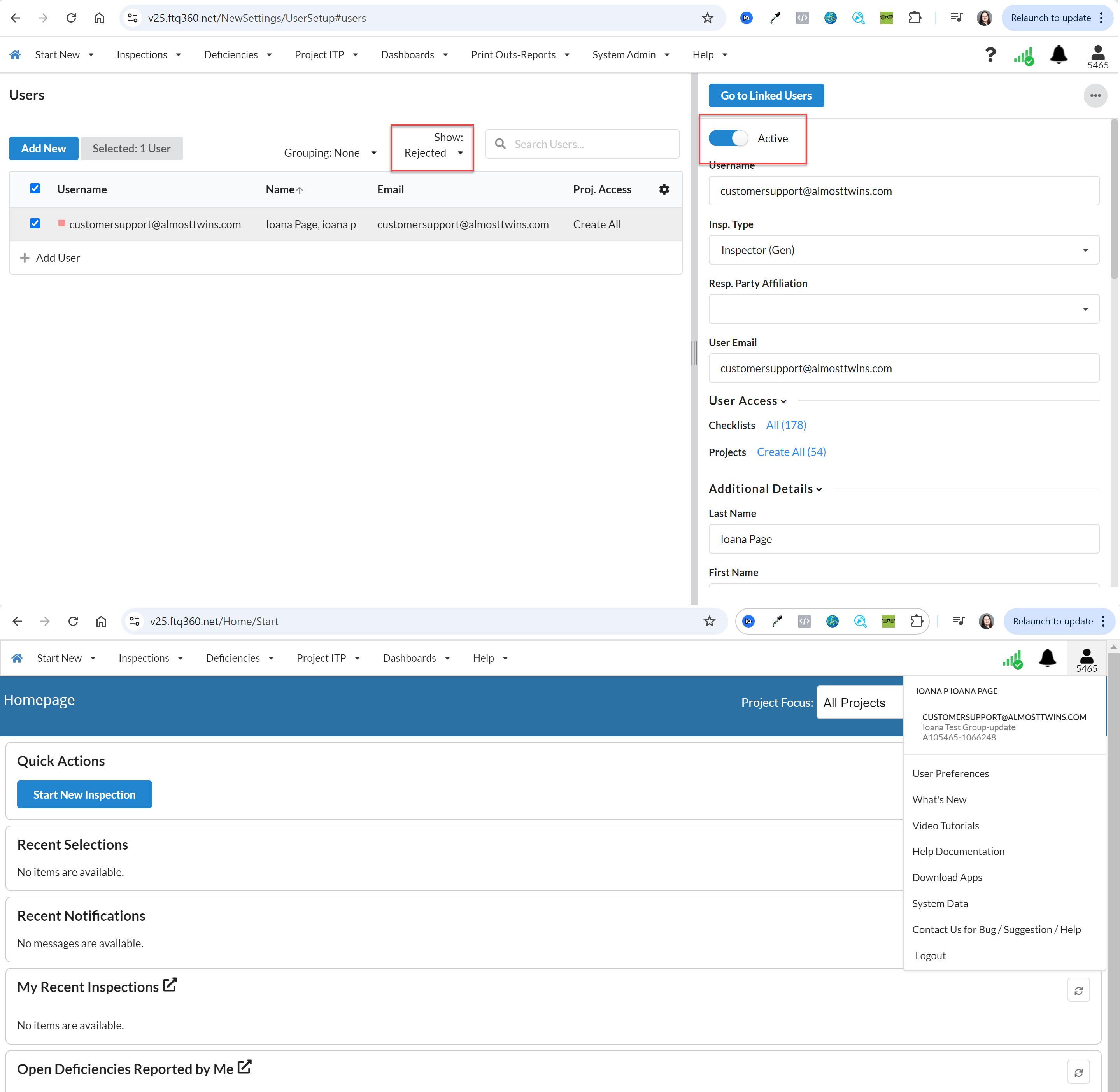Click the green sync status signal icon
Screen dimensions: 1120x1092
(x=1024, y=56)
